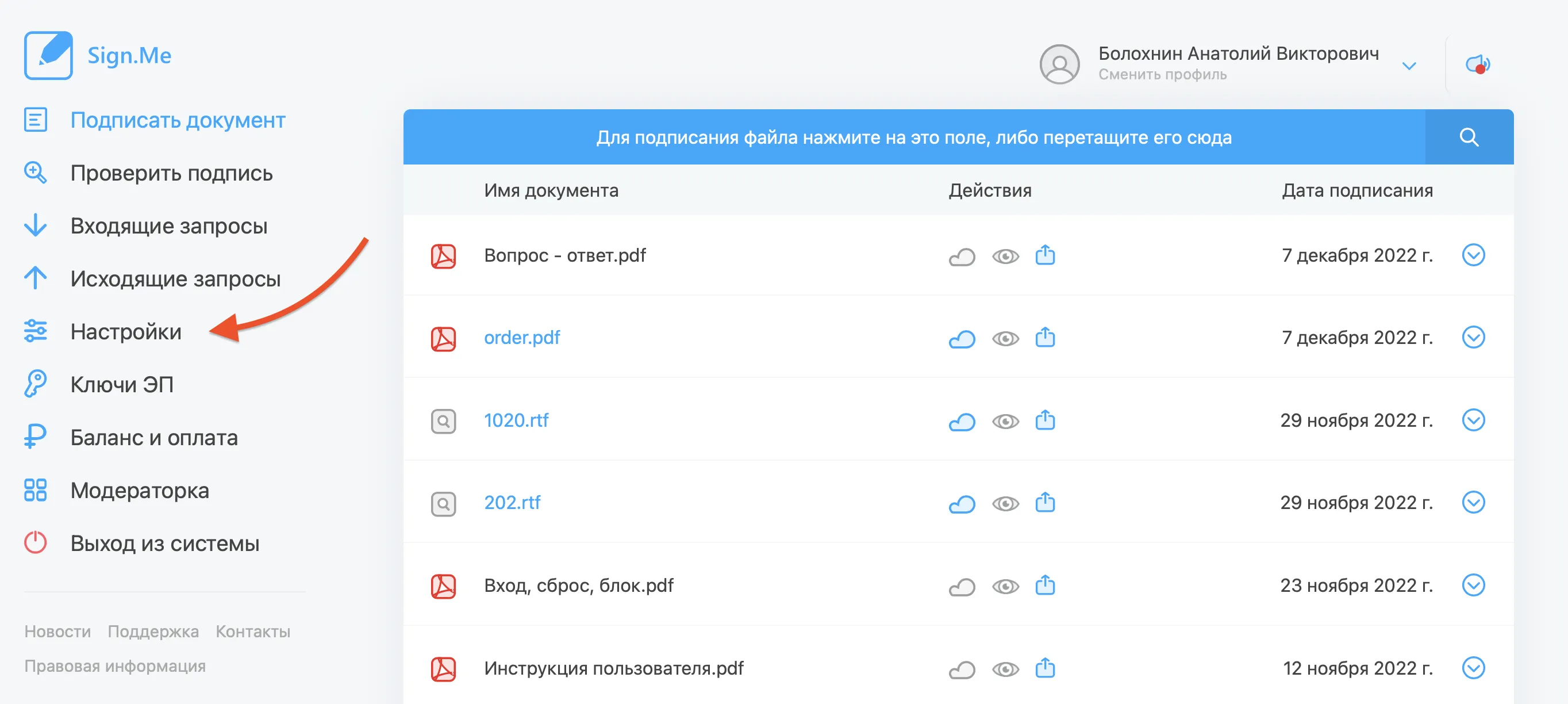Click PDF file icon of Вопрос - ответ.pdf

pos(443,257)
